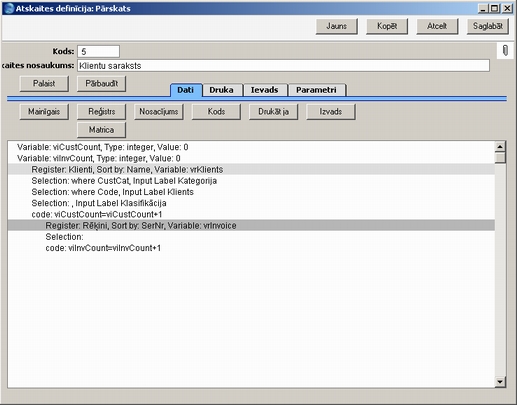The image size is (517, 405).
Task: Click the Pārbaudīt button
Action: [x=102, y=83]
